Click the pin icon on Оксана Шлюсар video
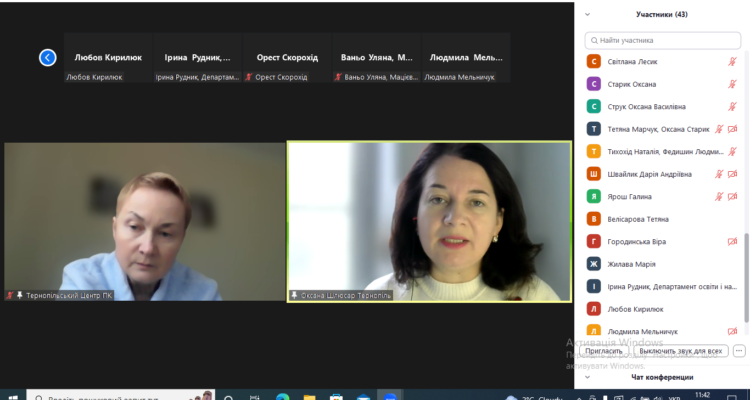Viewport: 750px width, 400px height. [294, 296]
